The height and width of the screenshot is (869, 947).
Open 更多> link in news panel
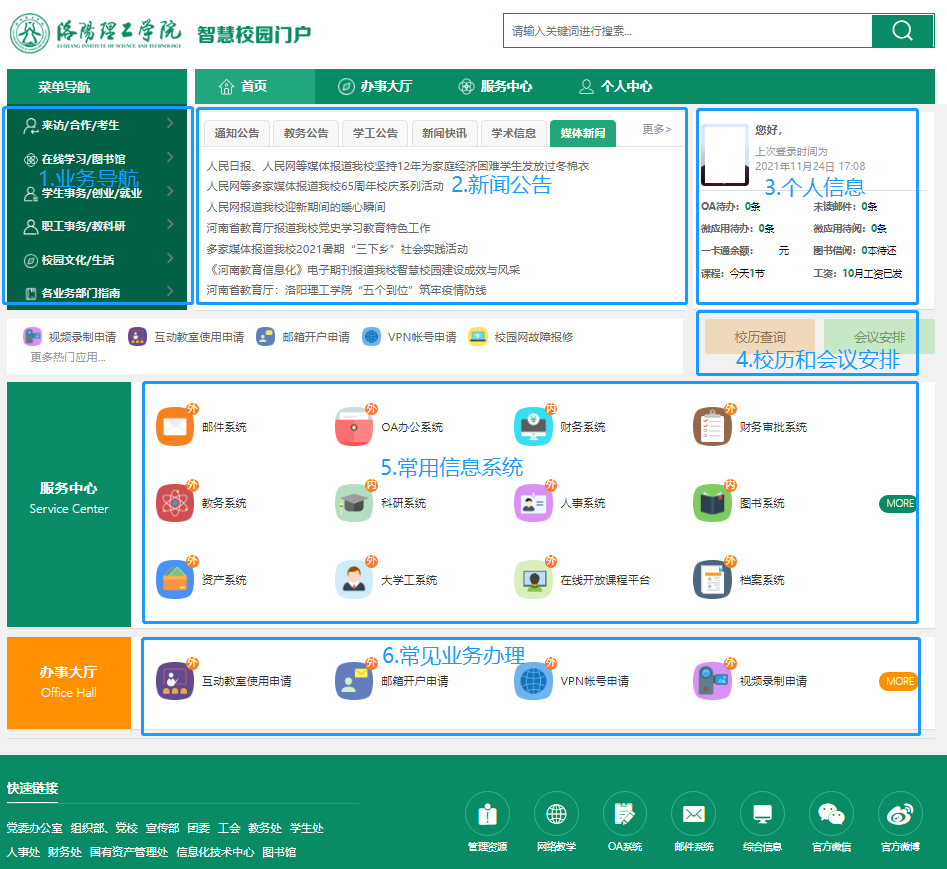tap(657, 129)
